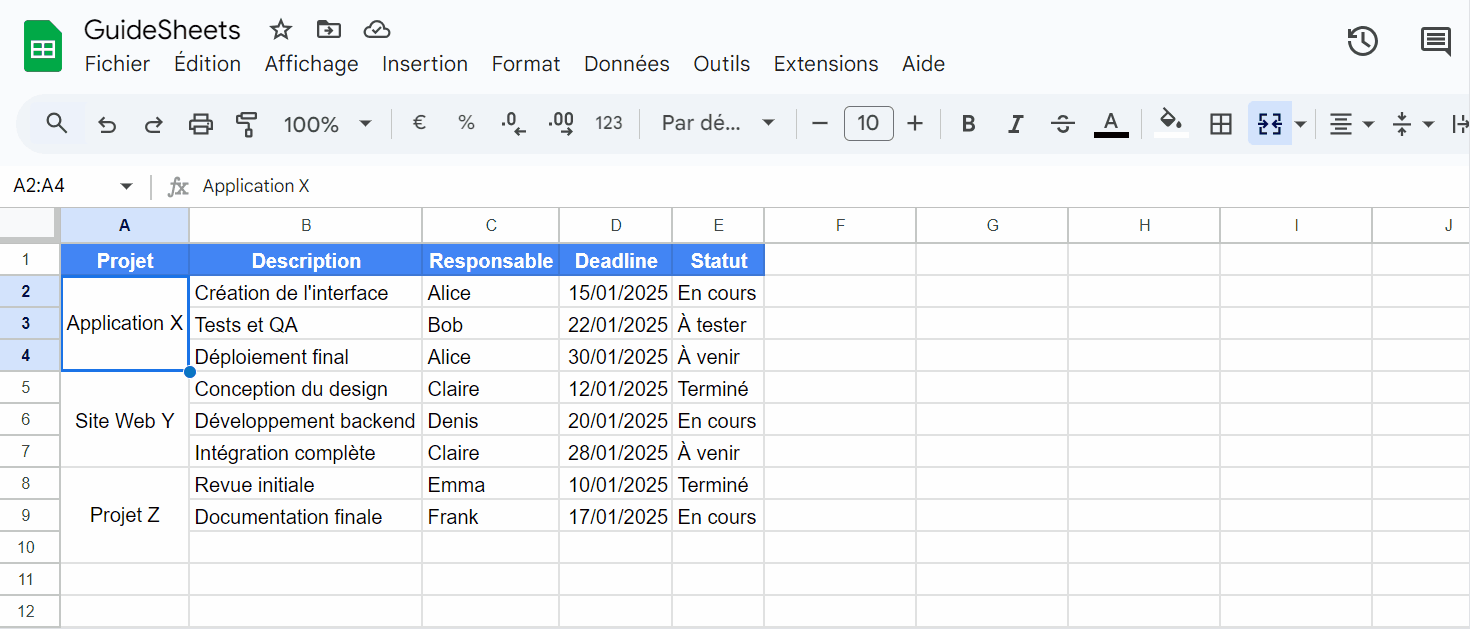
Task: Open horizontal align dropdown
Action: pos(1351,124)
